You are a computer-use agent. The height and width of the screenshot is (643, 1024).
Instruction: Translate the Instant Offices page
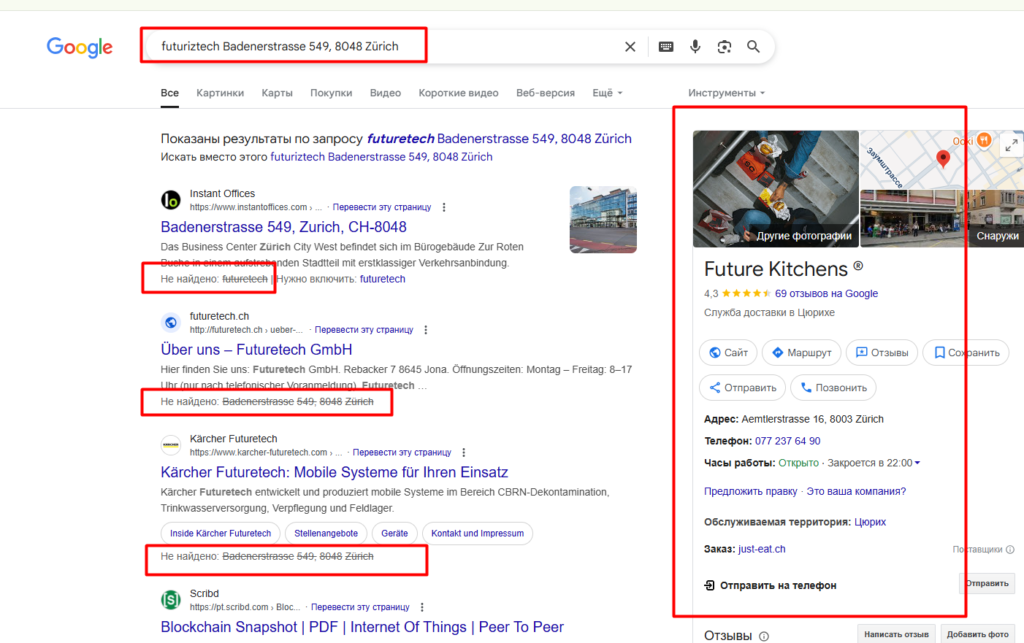(382, 207)
